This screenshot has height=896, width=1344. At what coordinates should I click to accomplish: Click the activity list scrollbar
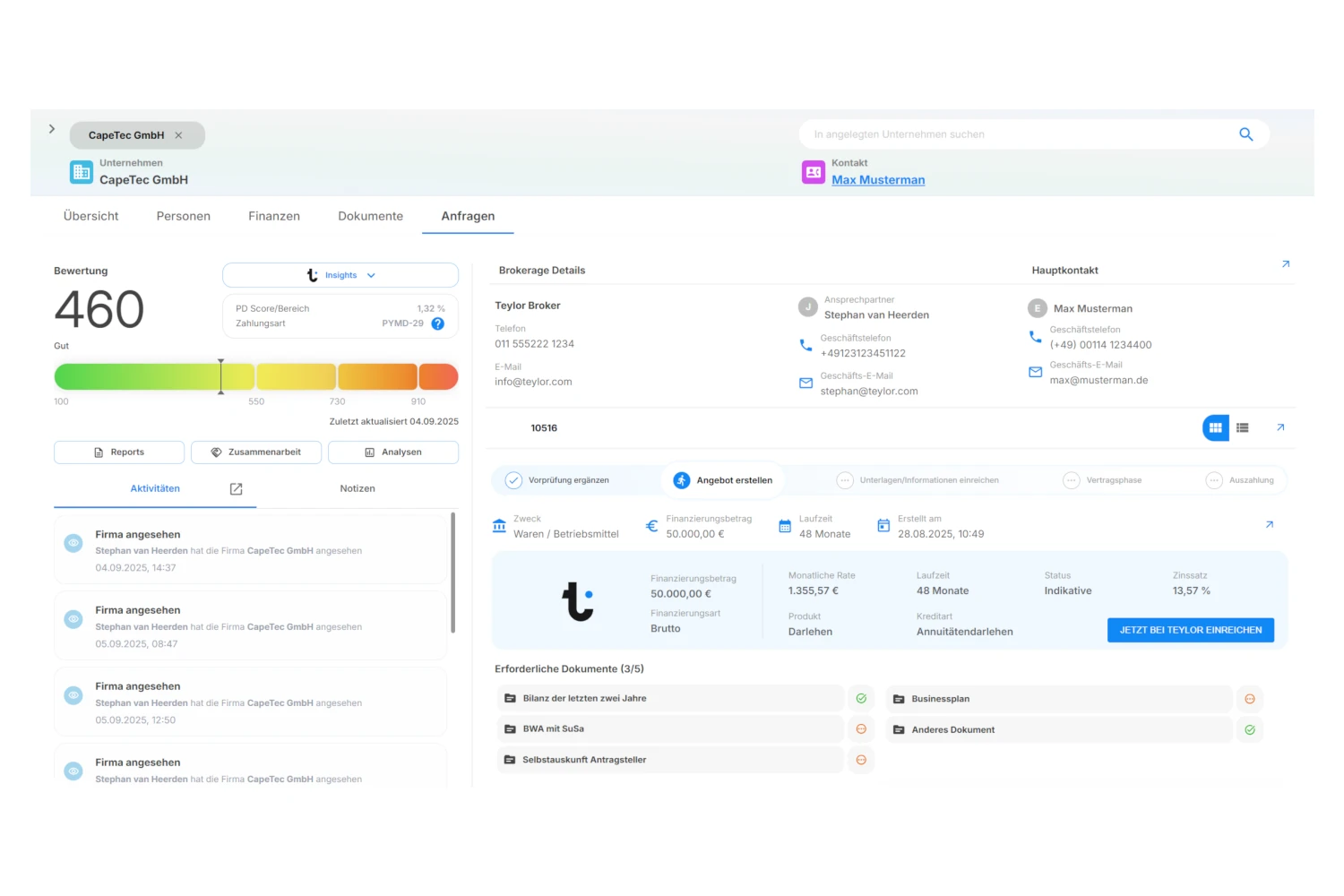452,572
